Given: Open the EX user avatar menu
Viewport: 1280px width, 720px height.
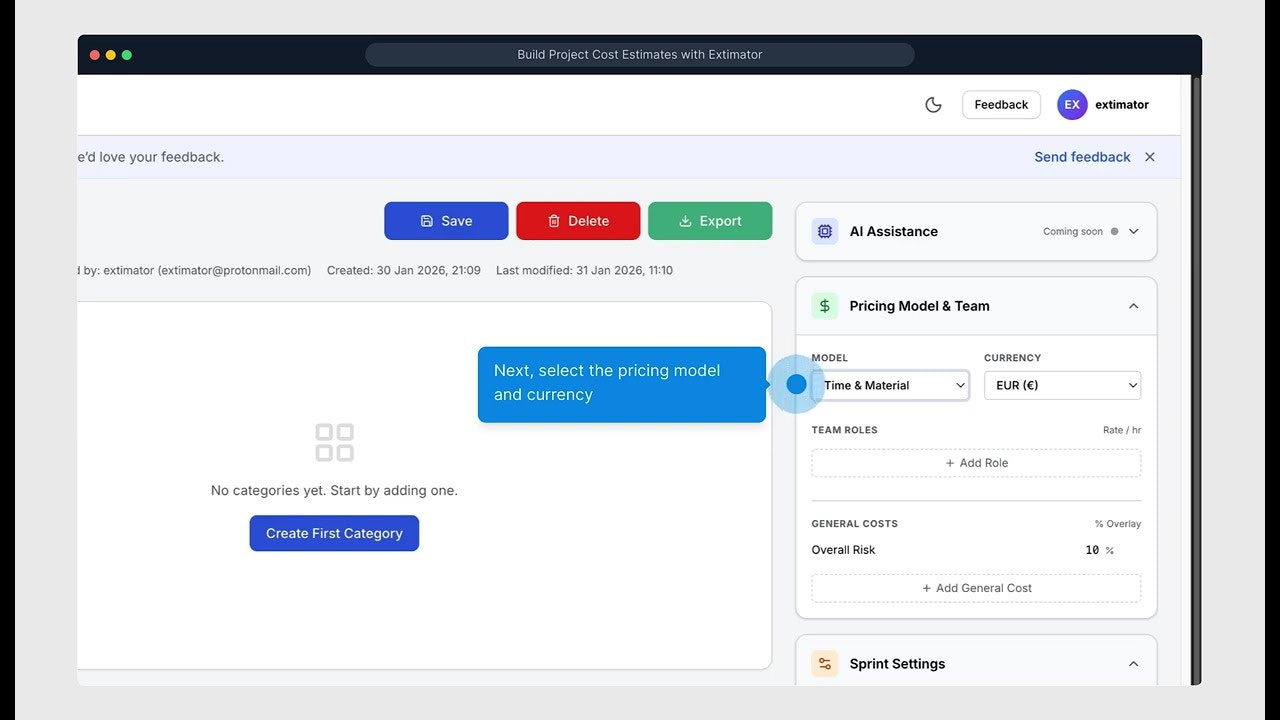Looking at the screenshot, I should 1072,105.
